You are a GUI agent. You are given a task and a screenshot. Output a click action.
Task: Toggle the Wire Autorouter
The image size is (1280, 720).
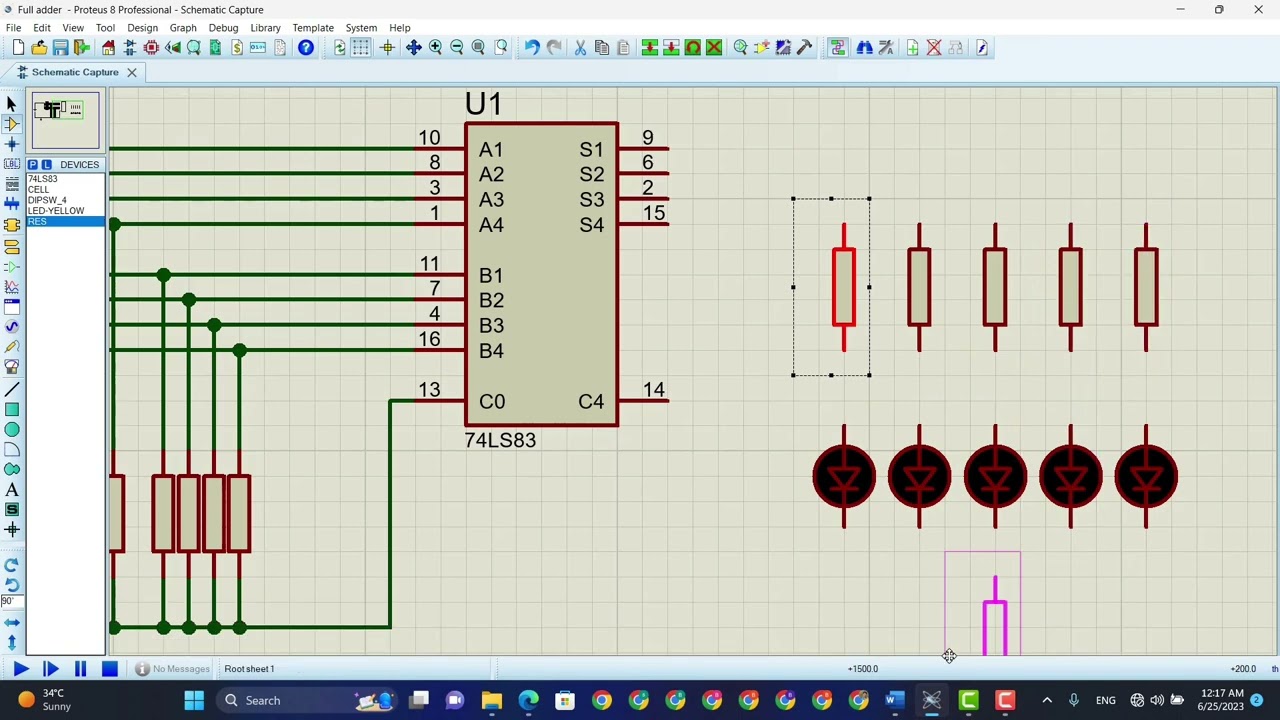(x=838, y=47)
